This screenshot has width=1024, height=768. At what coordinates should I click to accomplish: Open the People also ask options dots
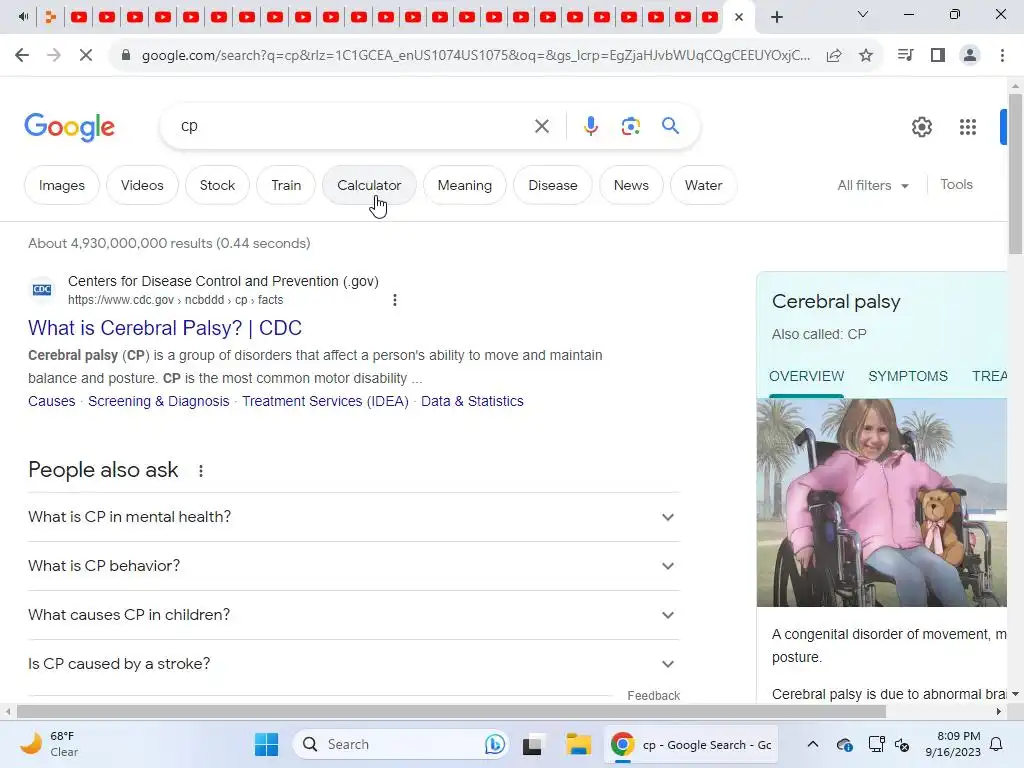201,471
